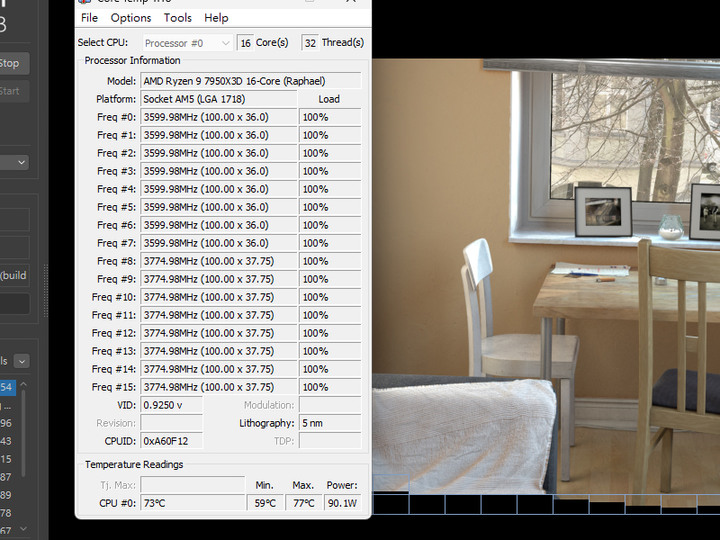The width and height of the screenshot is (720, 540).
Task: Click the Freq #0 frequency value
Action: pyautogui.click(x=219, y=117)
